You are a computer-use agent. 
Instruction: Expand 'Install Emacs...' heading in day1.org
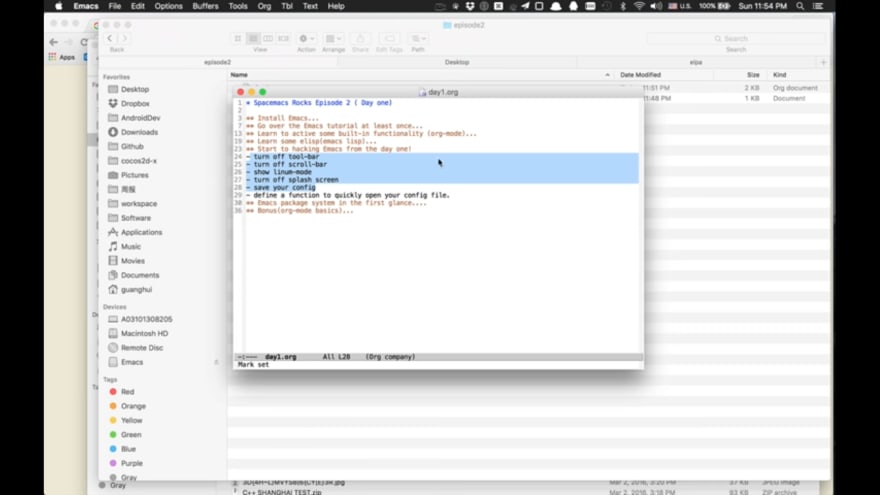pyautogui.click(x=282, y=118)
